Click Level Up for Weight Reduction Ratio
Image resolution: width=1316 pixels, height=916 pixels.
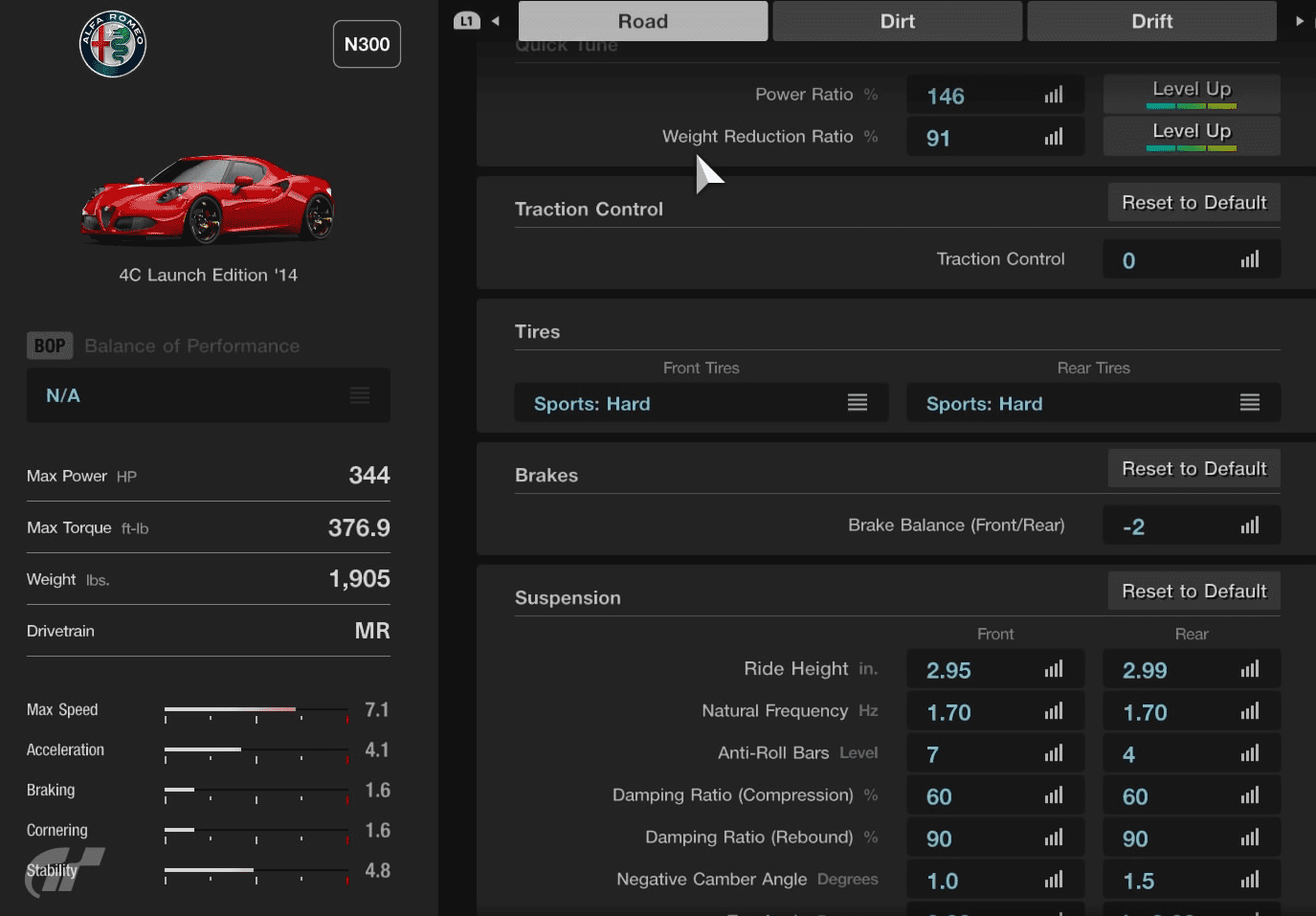1192,136
